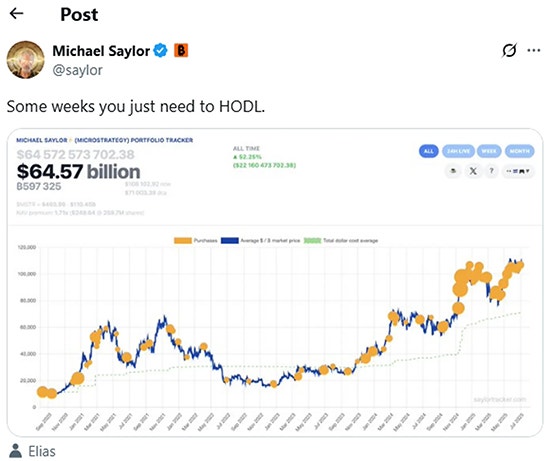Toggle the green dollar cost average legend
550x461 pixels.
click(x=312, y=241)
